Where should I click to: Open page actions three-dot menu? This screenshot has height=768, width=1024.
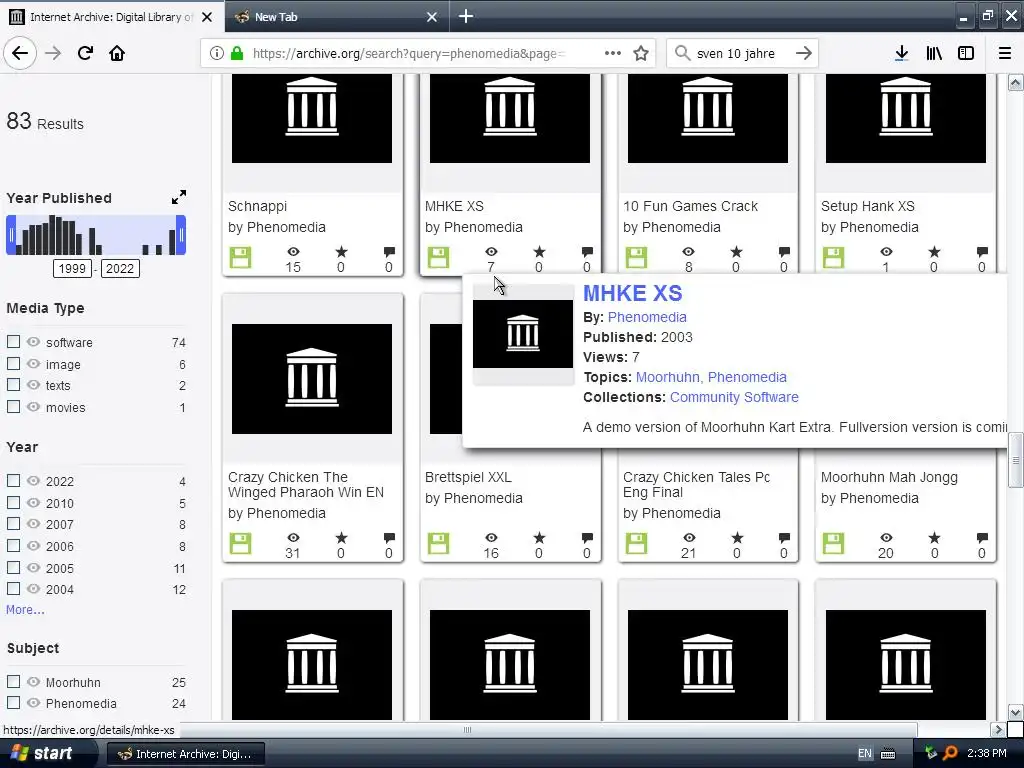[613, 54]
